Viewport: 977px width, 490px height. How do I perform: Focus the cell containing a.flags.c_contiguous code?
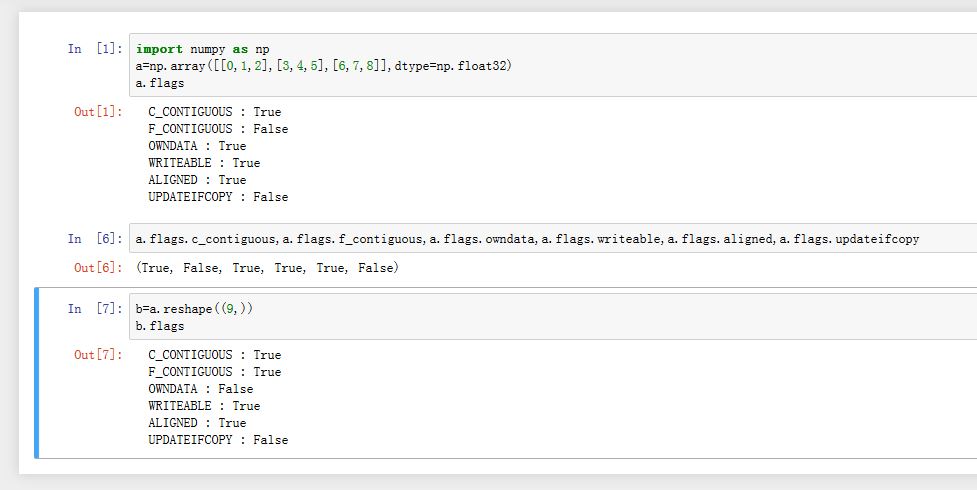click(x=527, y=239)
